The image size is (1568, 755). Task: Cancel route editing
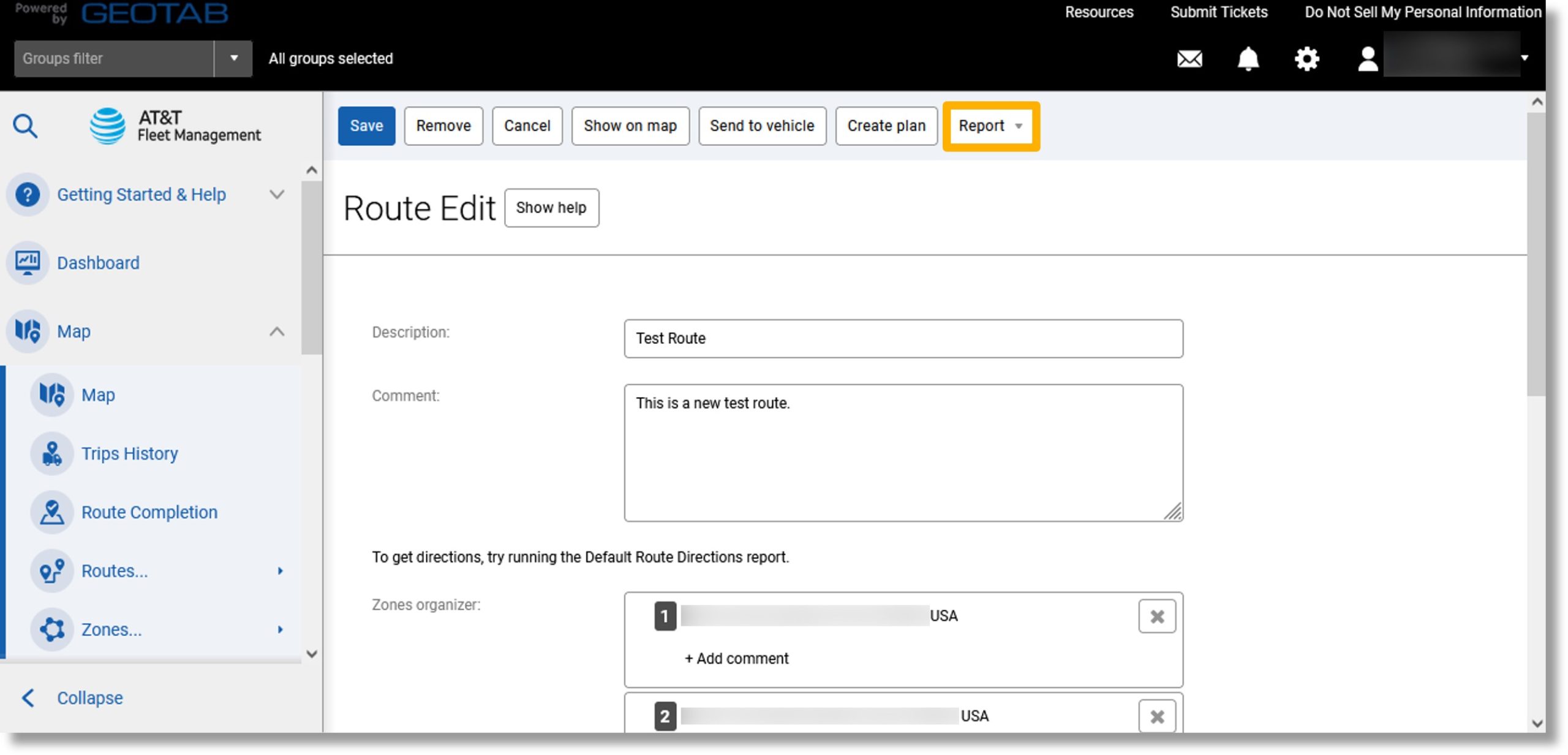[527, 126]
